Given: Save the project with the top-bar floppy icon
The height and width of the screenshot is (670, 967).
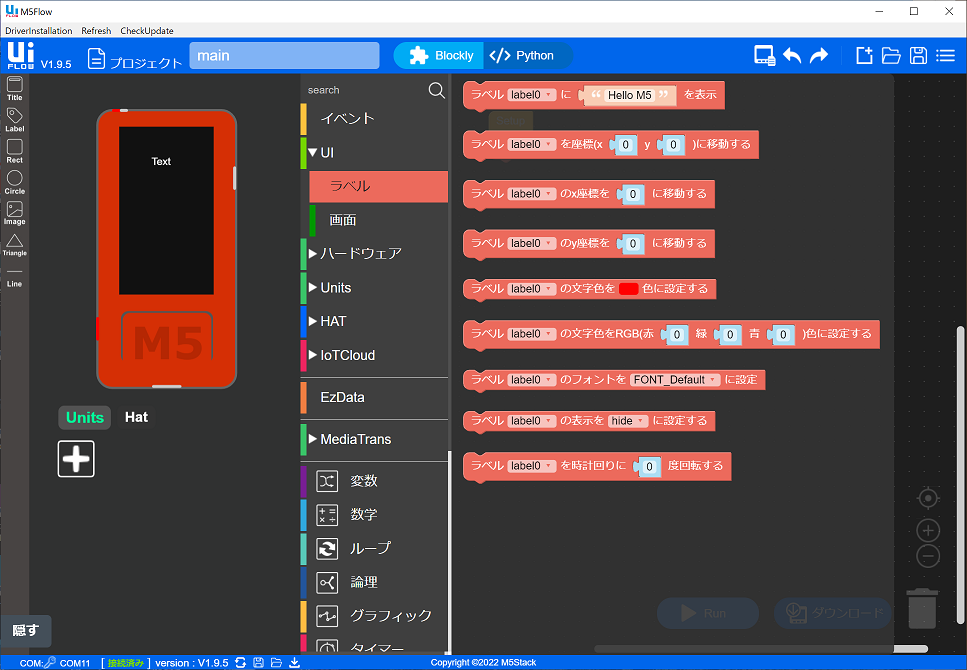Looking at the screenshot, I should click(x=918, y=56).
